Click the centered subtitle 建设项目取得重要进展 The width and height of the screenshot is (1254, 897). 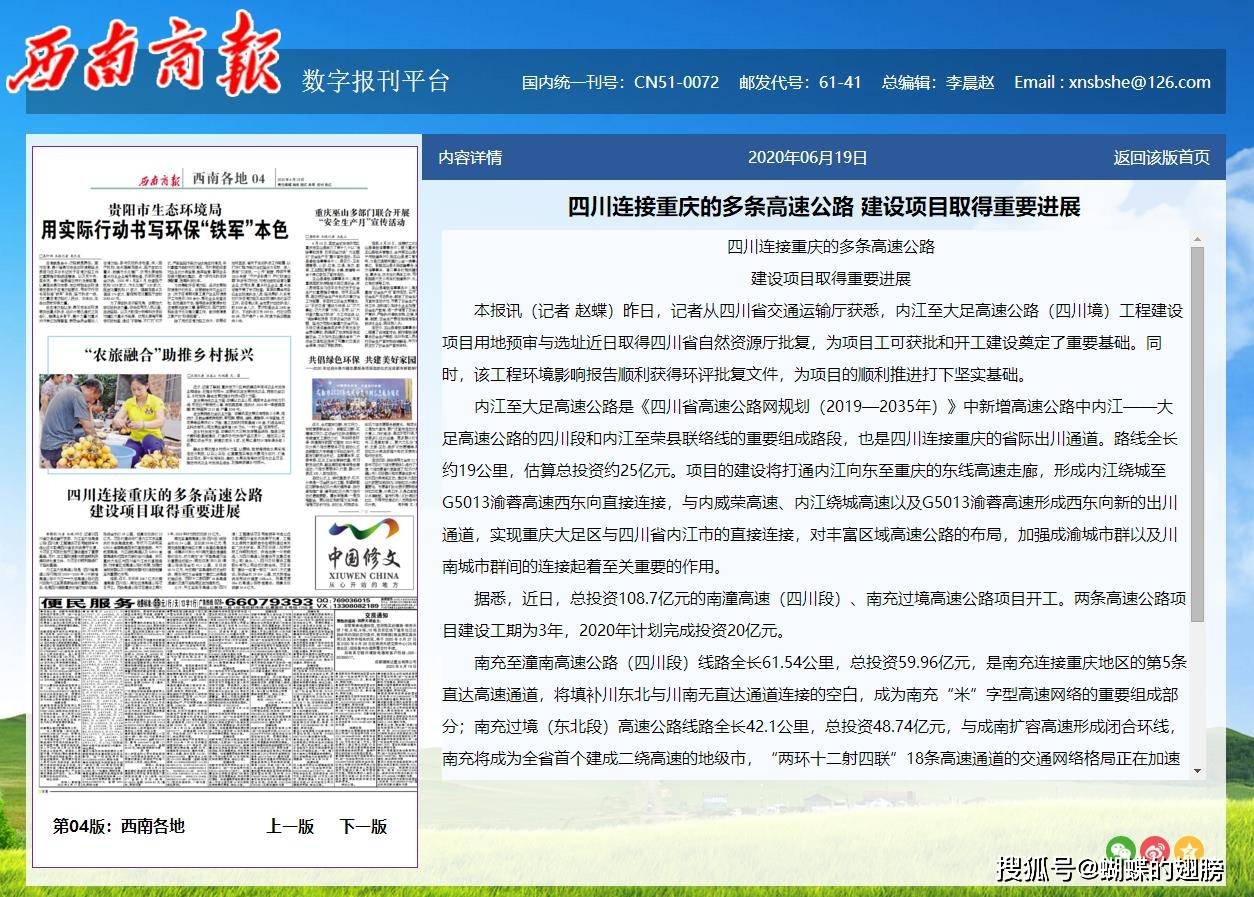(831, 278)
